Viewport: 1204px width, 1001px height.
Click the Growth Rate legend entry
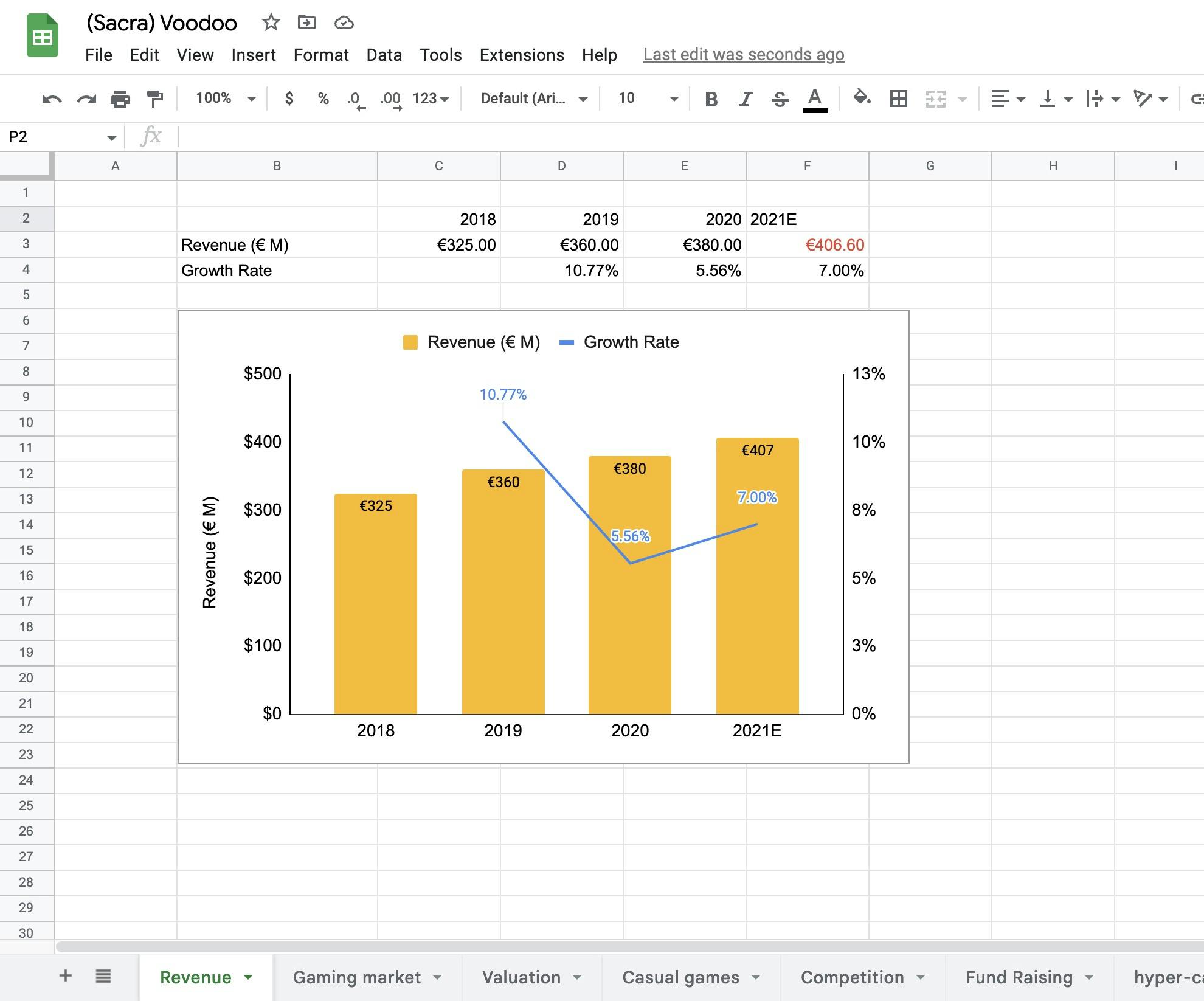pos(619,342)
